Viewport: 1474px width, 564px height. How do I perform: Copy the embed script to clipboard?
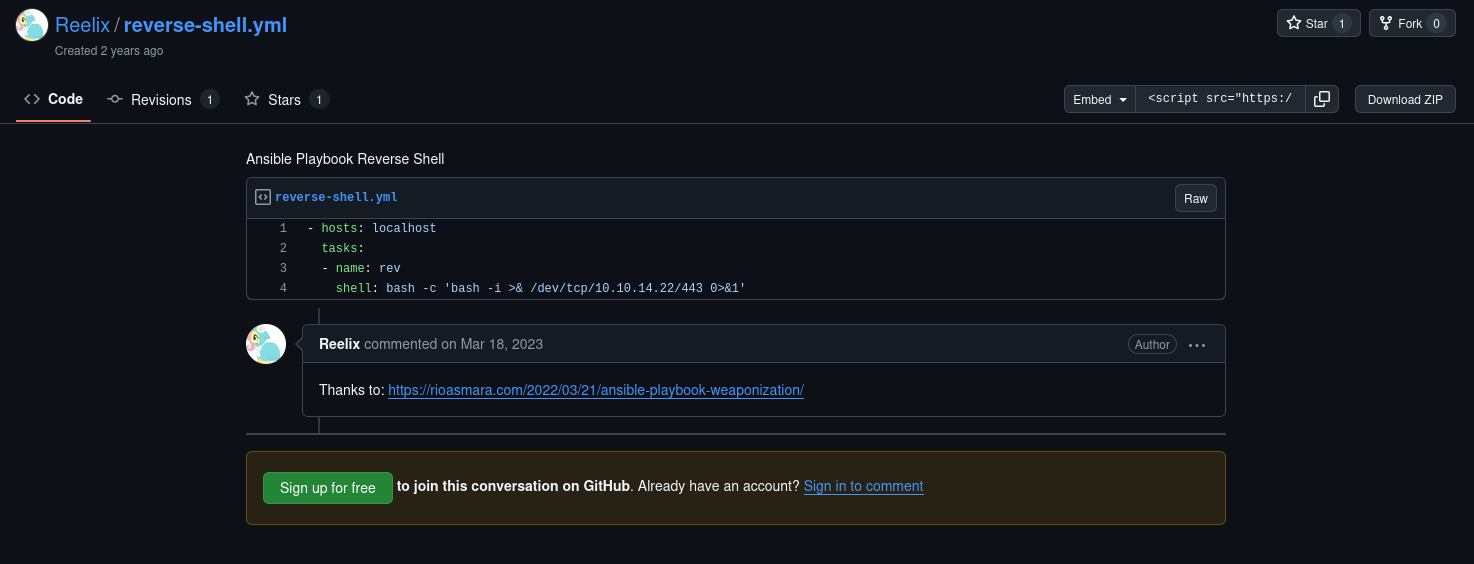1322,99
